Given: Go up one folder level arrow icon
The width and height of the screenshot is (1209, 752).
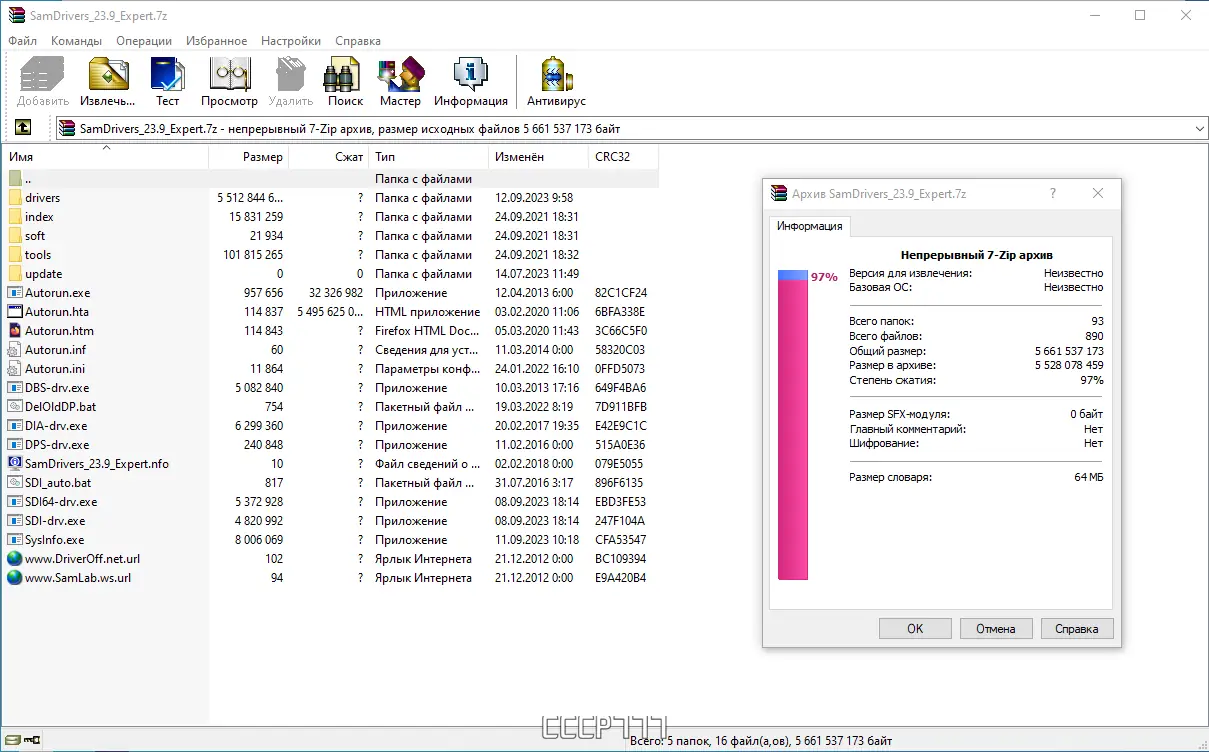Looking at the screenshot, I should (x=23, y=128).
